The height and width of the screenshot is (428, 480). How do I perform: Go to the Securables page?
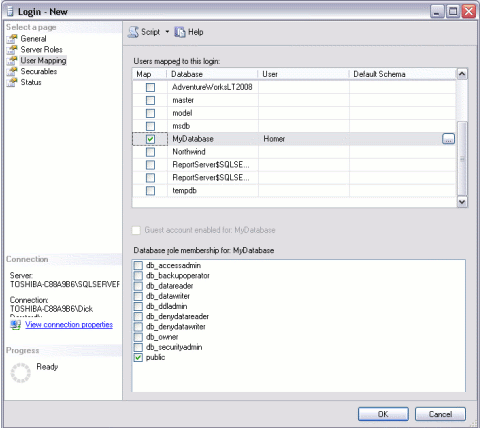(39, 71)
